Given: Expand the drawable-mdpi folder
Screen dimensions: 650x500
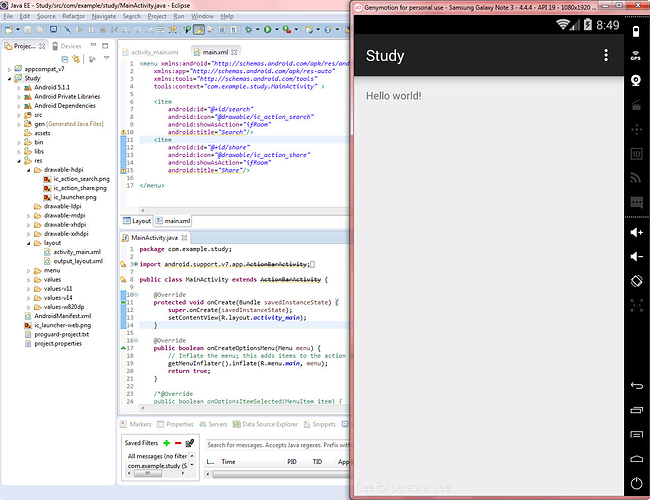Looking at the screenshot, I should (x=29, y=215).
